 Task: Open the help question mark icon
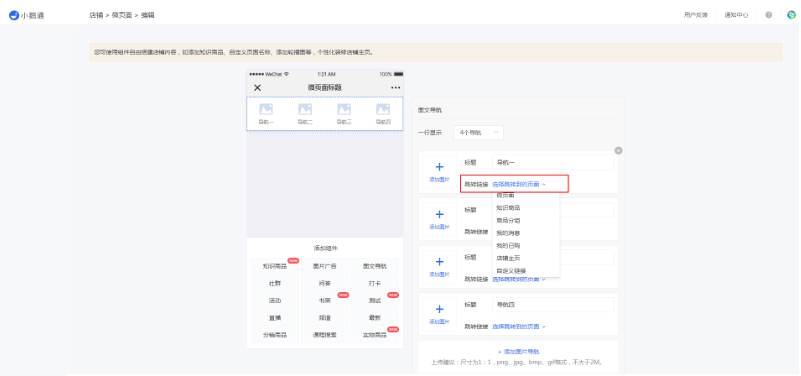pos(768,15)
